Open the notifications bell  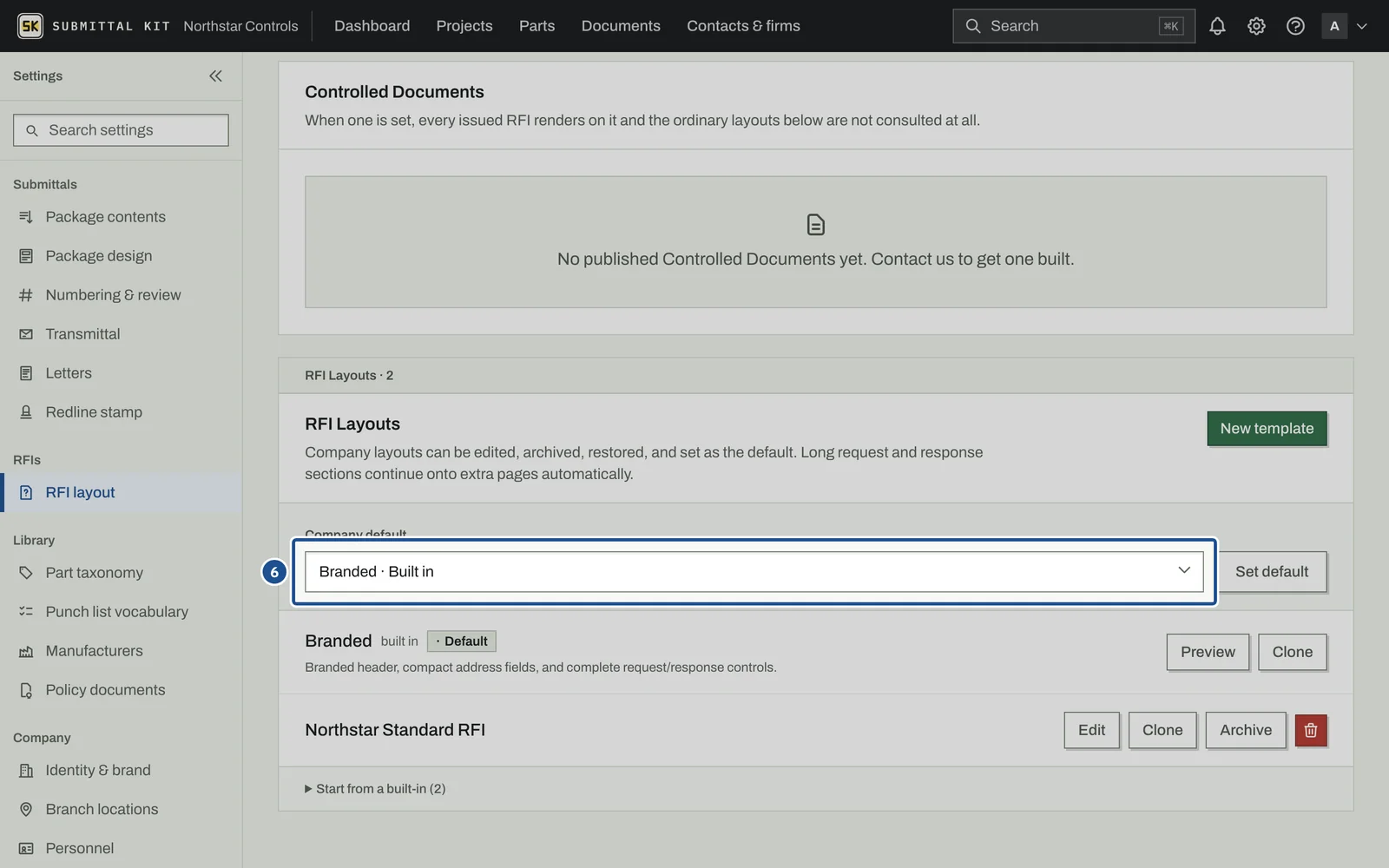coord(1217,26)
